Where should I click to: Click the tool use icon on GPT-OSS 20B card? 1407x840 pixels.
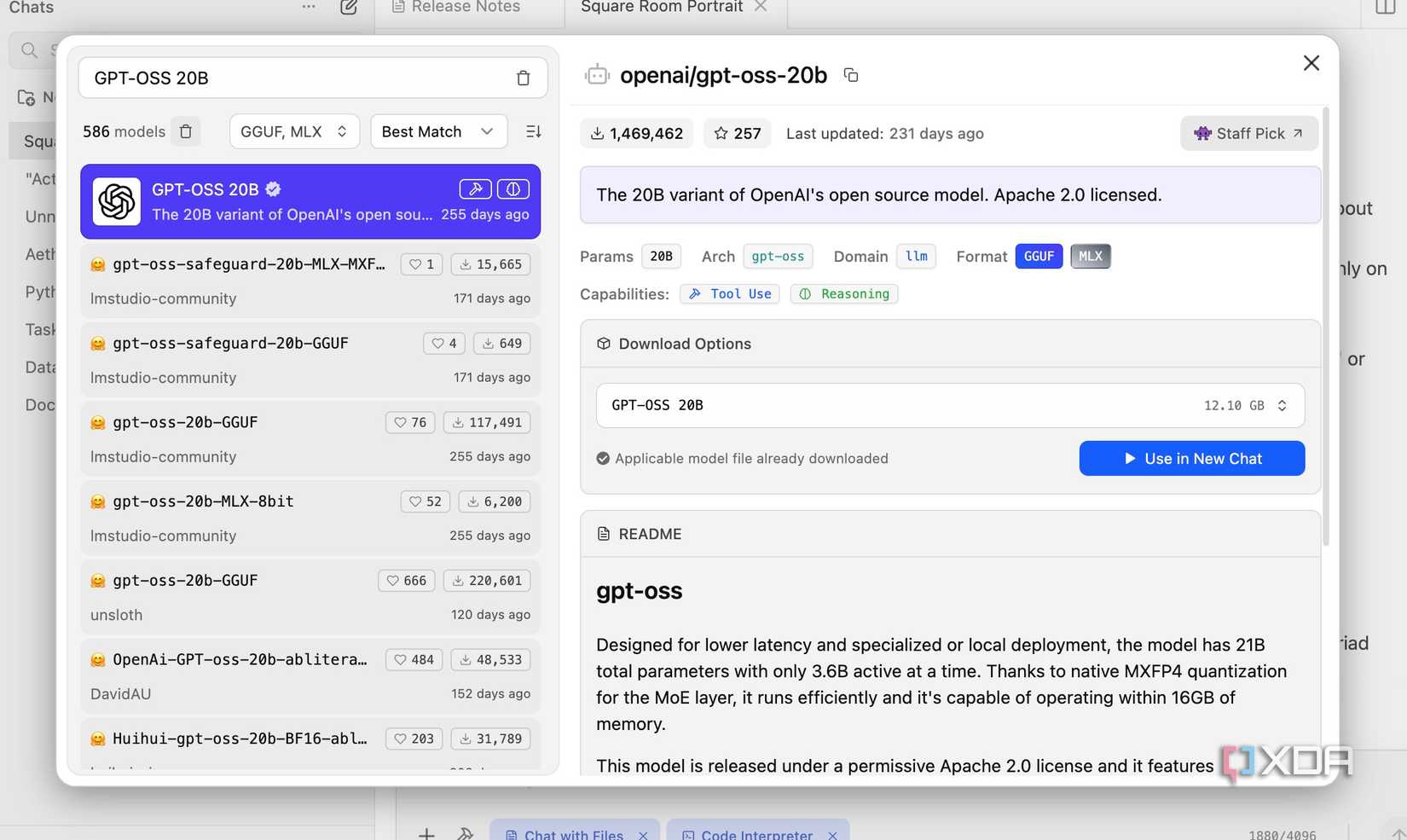475,189
